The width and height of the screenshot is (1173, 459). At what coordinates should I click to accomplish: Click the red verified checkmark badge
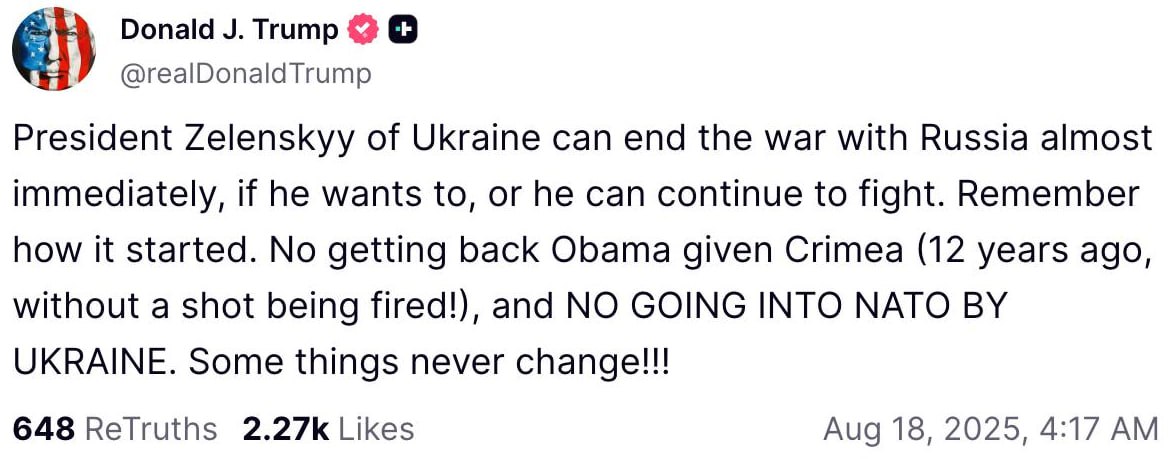[x=363, y=32]
